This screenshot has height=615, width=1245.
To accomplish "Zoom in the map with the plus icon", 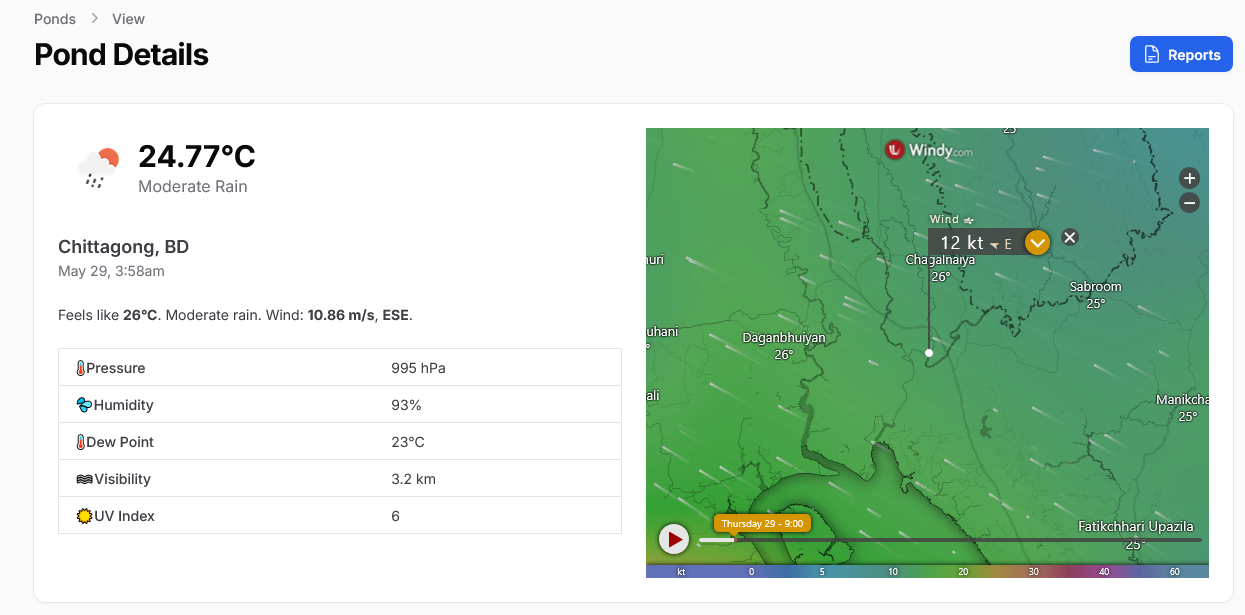I will tap(1189, 178).
